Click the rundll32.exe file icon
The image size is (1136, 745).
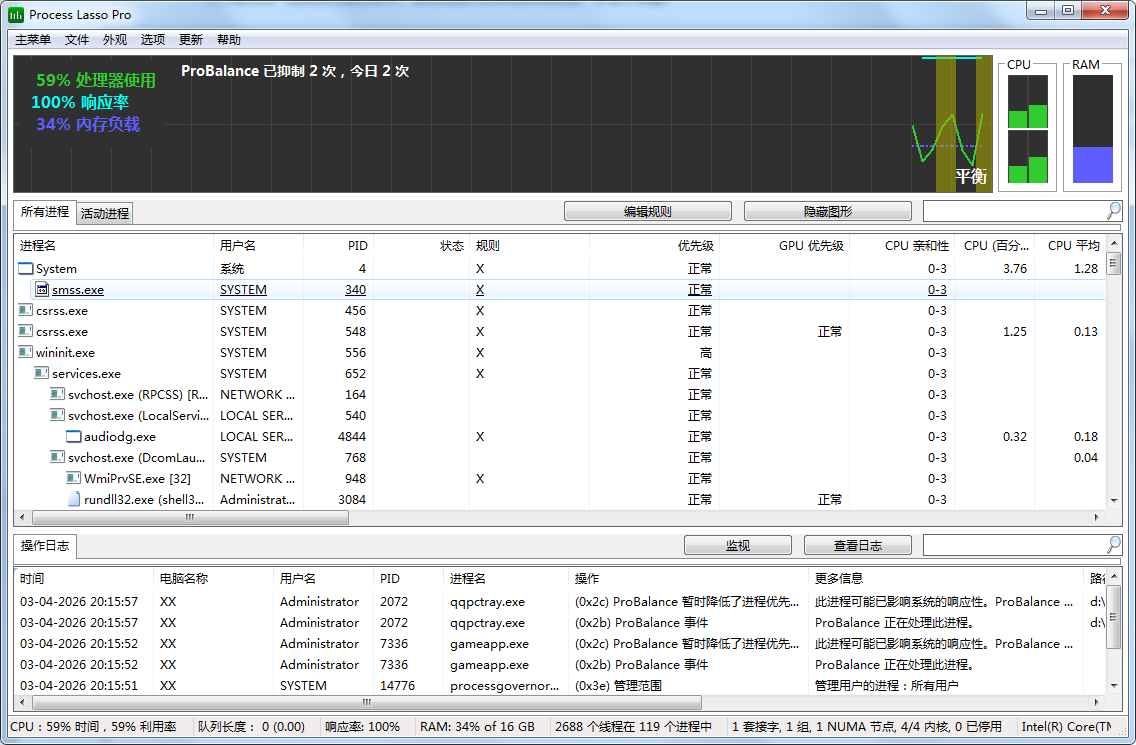pos(74,499)
